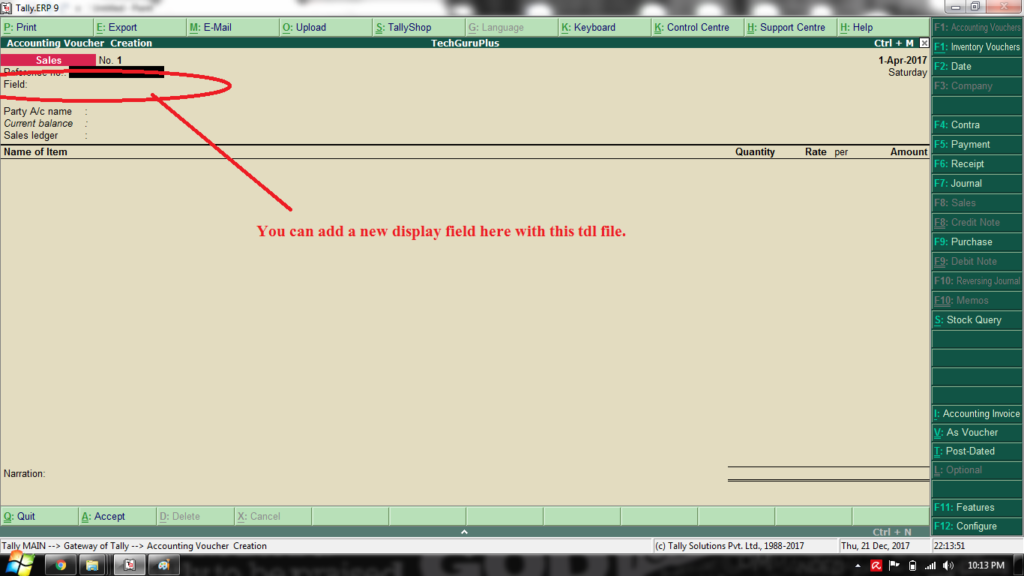Image resolution: width=1024 pixels, height=576 pixels.
Task: Open Windows Explorer from the taskbar
Action: (92, 566)
